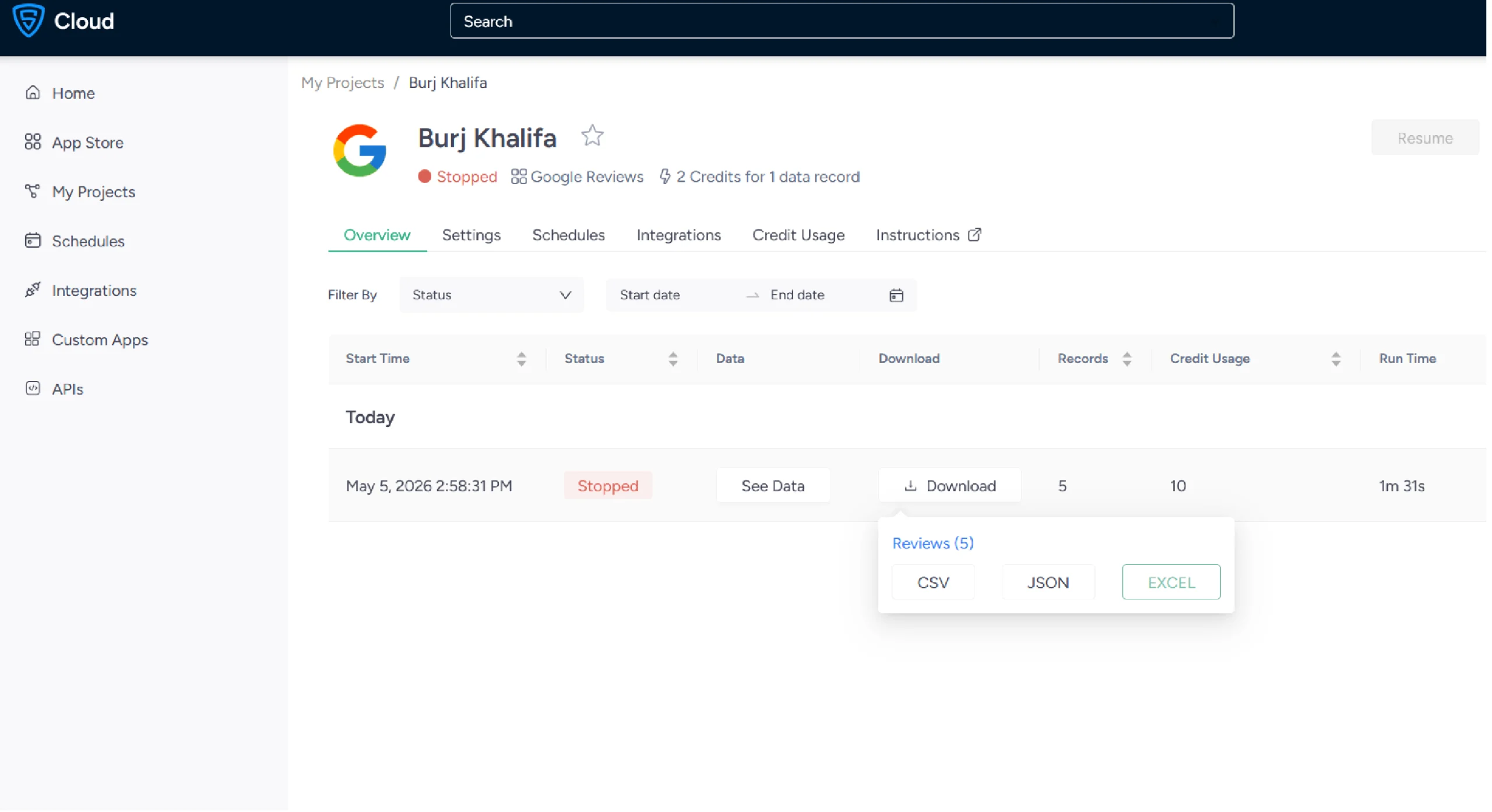
Task: Click the external link icon beside Instructions
Action: pyautogui.click(x=974, y=235)
